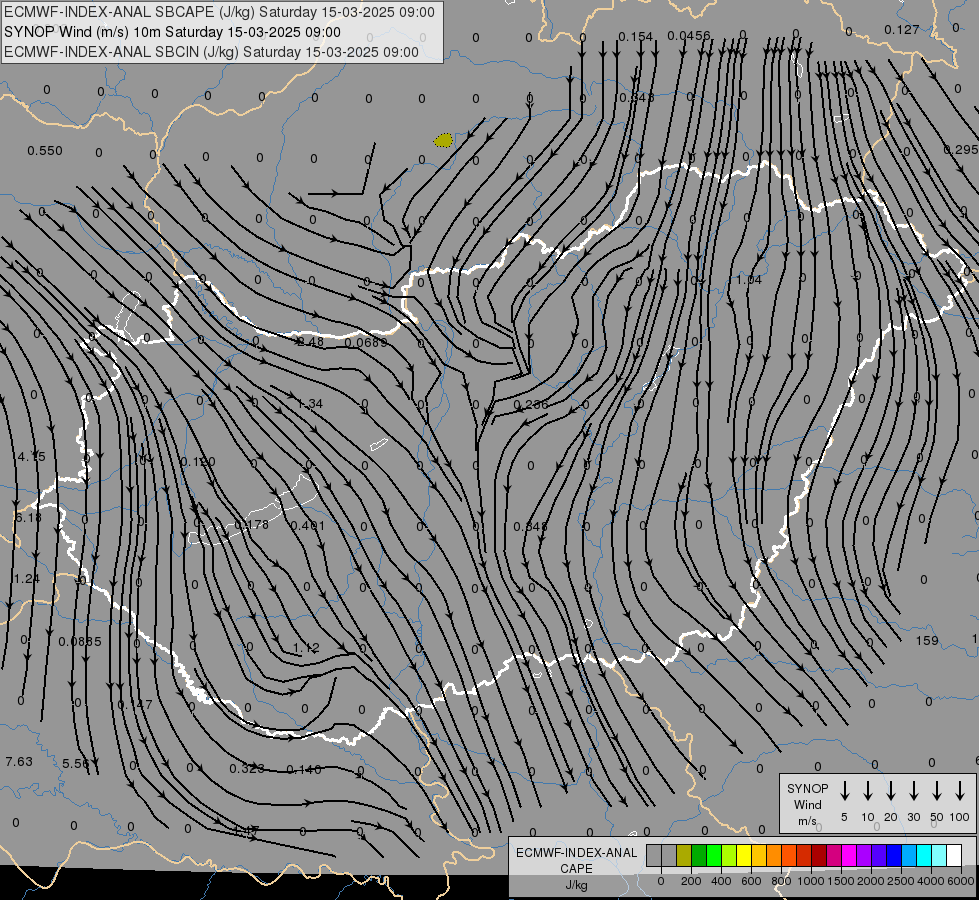
Task: Click the 10 m/s wind arrow in legend
Action: point(868,791)
